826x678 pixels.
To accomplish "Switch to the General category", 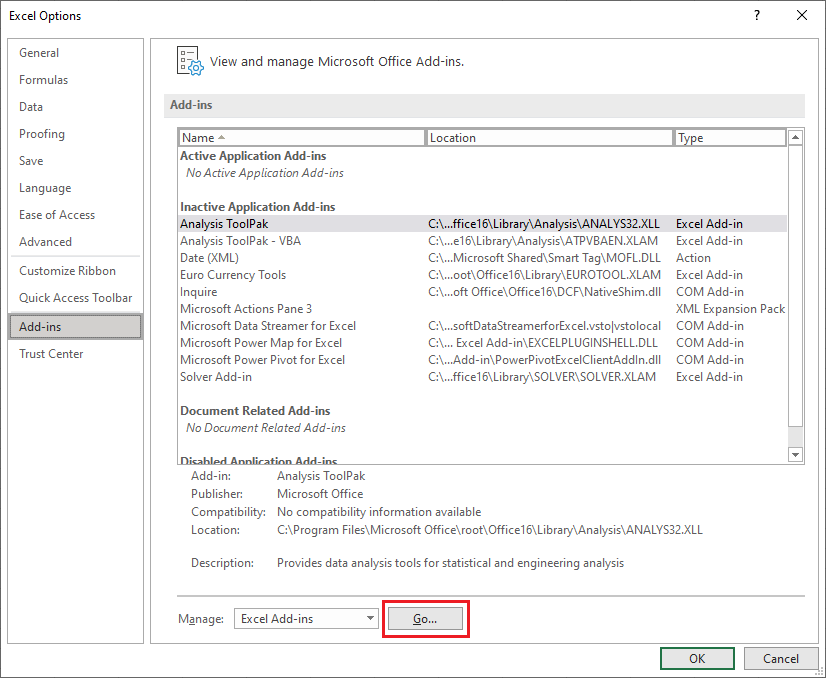I will 39,53.
